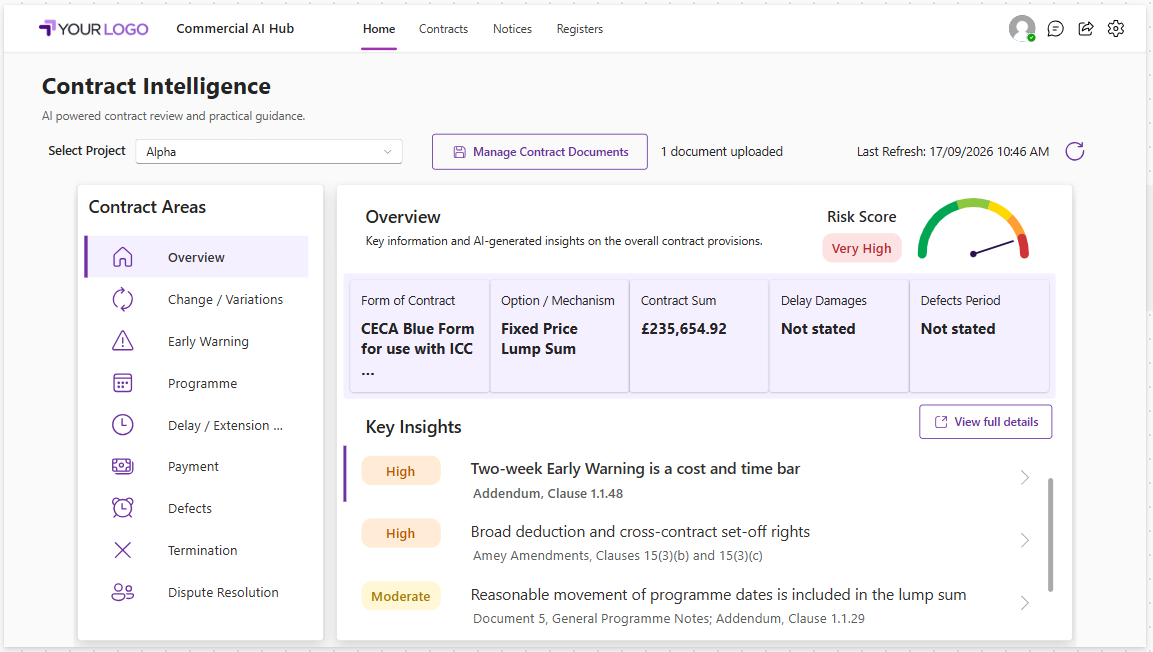Viewport: 1153px width, 652px height.
Task: Click the save icon in Manage Contract Documents
Action: pyautogui.click(x=460, y=152)
